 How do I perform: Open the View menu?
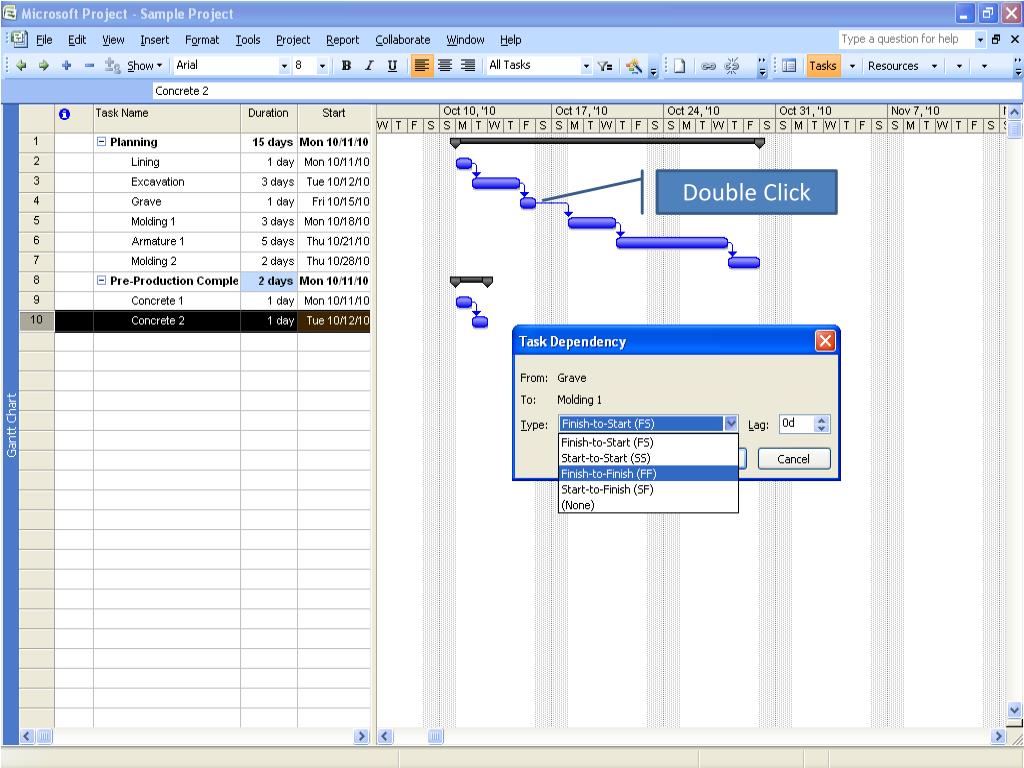pos(113,40)
